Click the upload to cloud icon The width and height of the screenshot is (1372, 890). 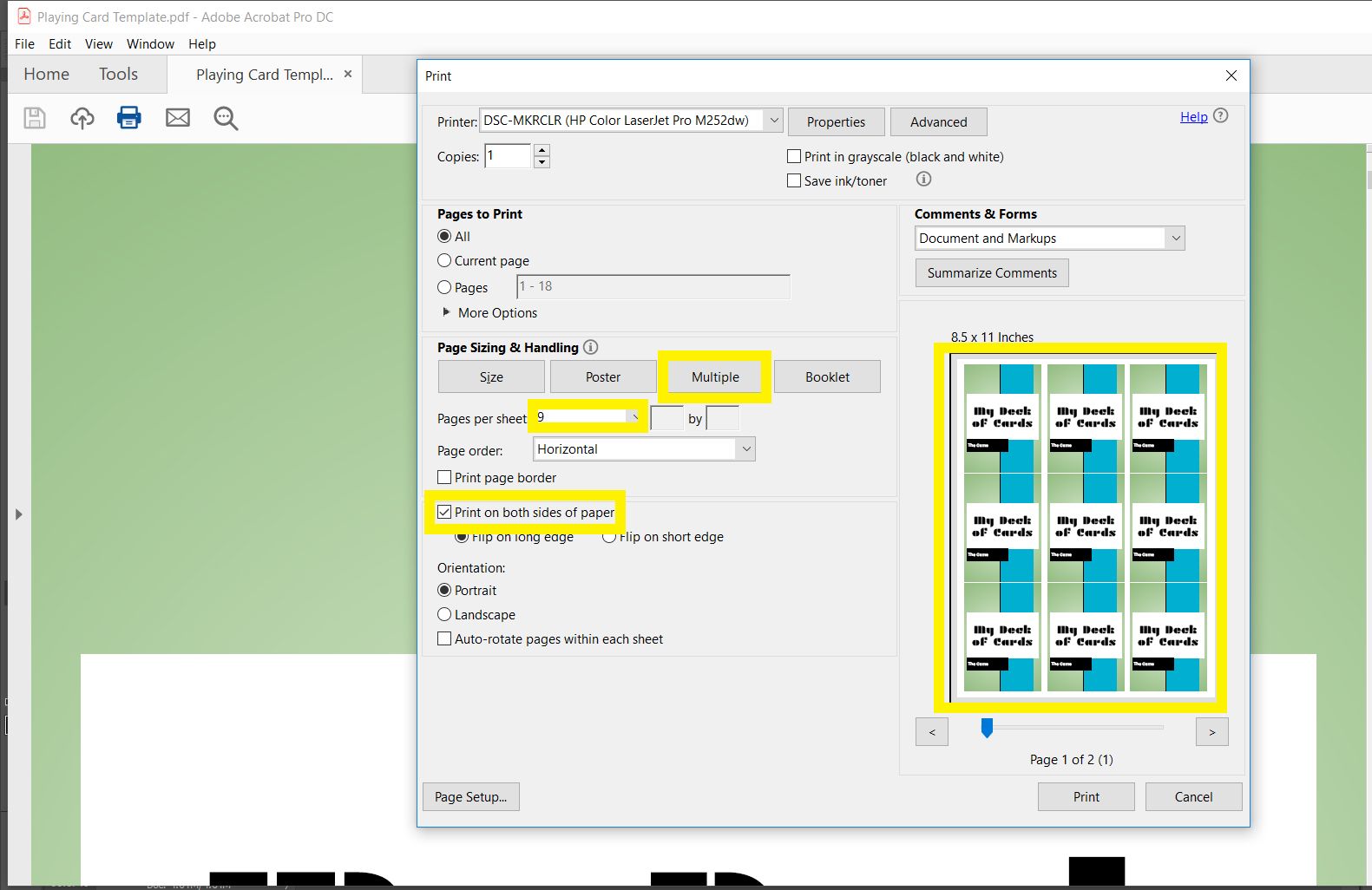tap(82, 118)
